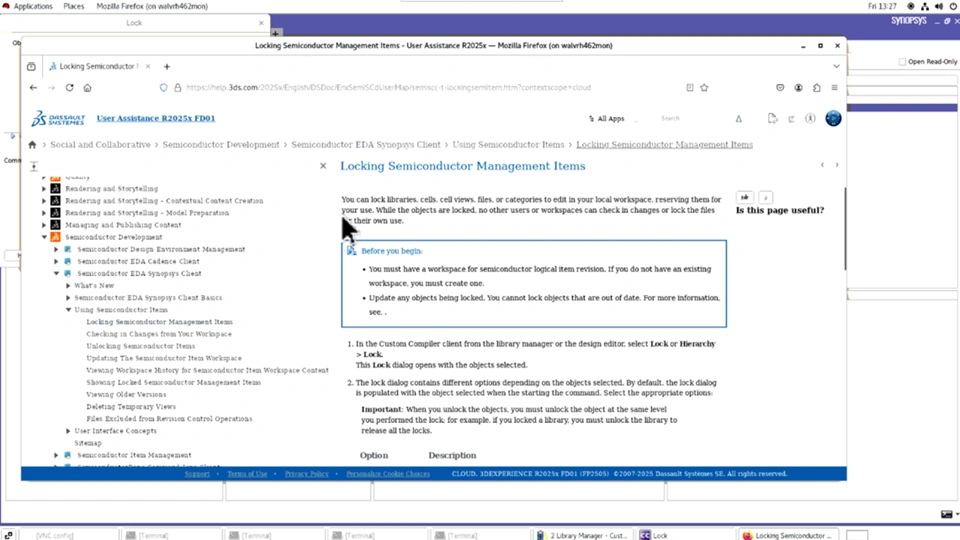Expand Semiconductor Design Environment Management node
This screenshot has height=540, width=960.
click(x=56, y=249)
